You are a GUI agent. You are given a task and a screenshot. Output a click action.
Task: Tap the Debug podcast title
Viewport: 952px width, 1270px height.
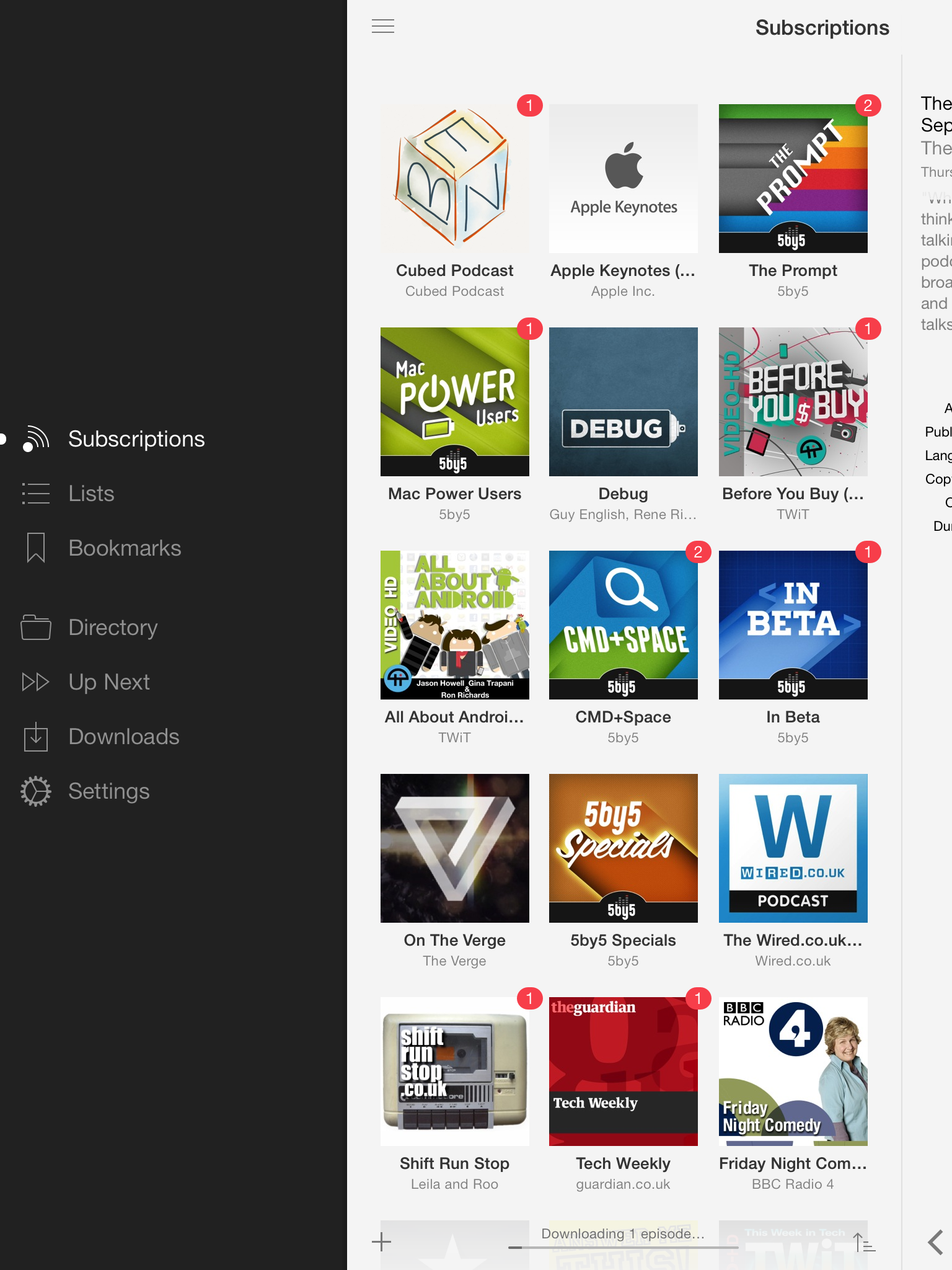pos(623,494)
